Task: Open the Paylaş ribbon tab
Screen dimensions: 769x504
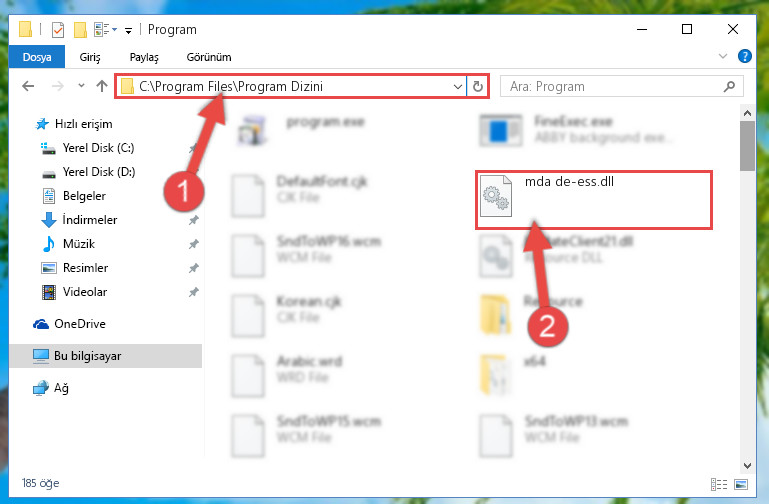Action: click(x=144, y=57)
